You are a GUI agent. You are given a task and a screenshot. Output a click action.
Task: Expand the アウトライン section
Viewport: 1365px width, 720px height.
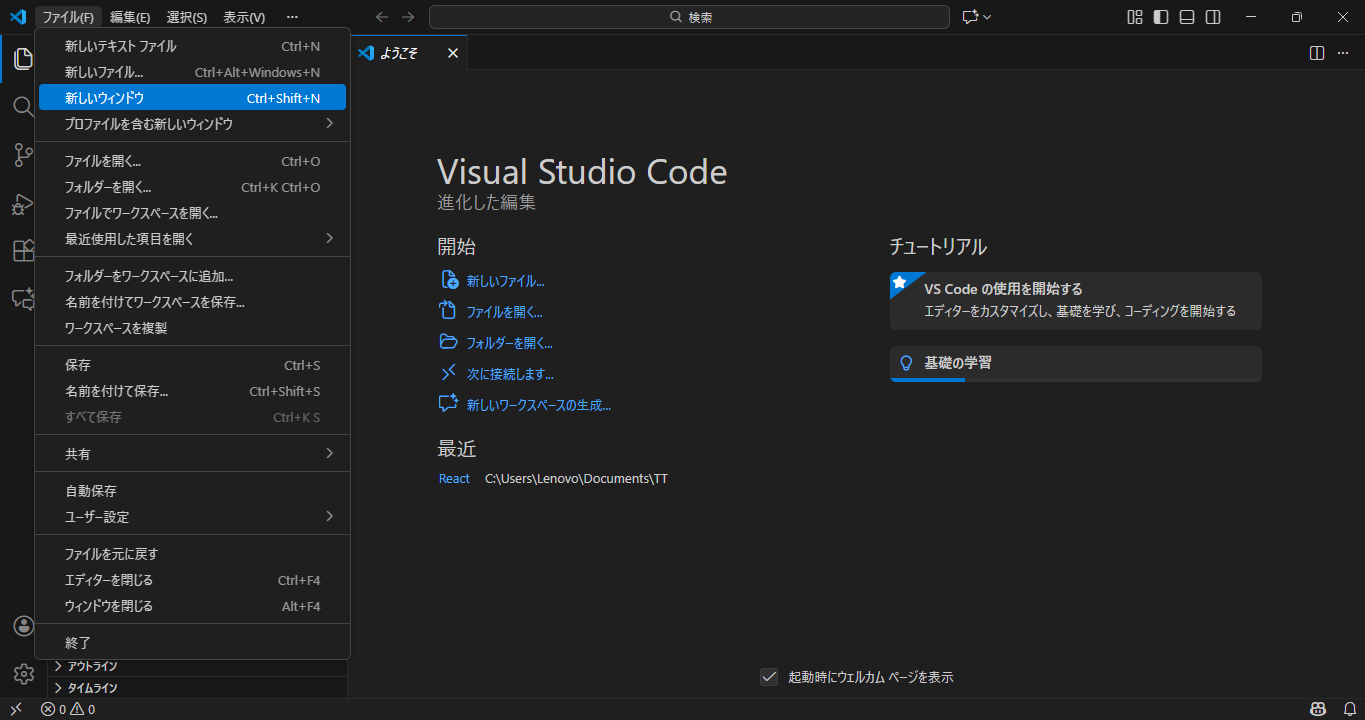click(197, 666)
